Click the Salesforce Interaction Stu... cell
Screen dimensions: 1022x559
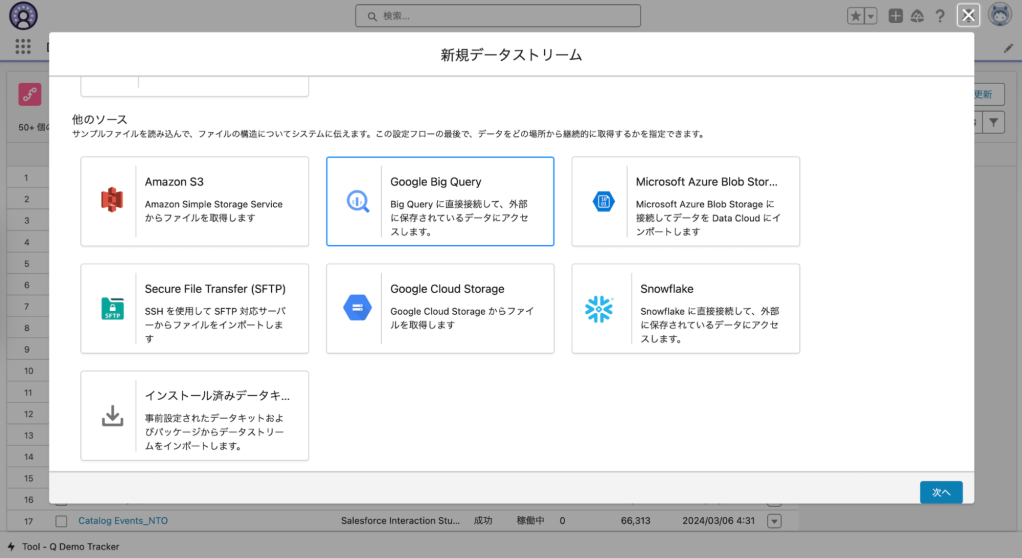point(400,521)
